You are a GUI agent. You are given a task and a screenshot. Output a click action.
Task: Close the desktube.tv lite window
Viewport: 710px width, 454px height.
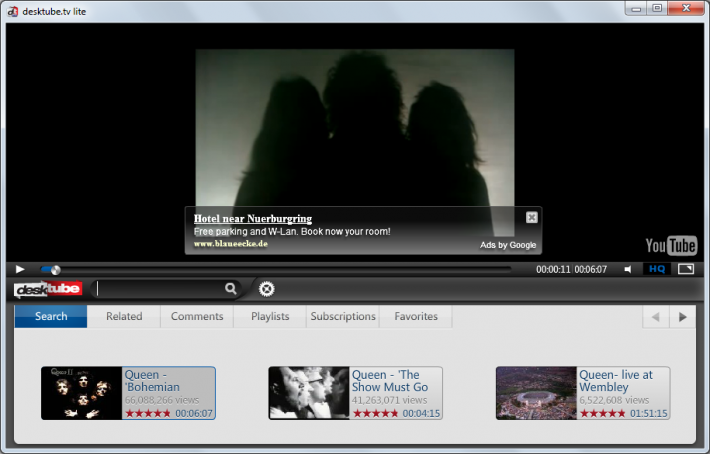pos(686,9)
